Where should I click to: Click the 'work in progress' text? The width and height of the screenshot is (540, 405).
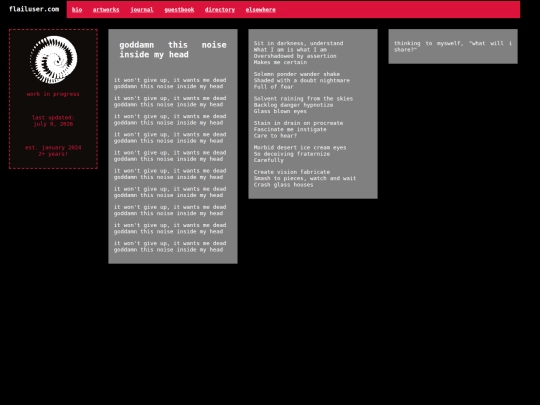click(53, 94)
